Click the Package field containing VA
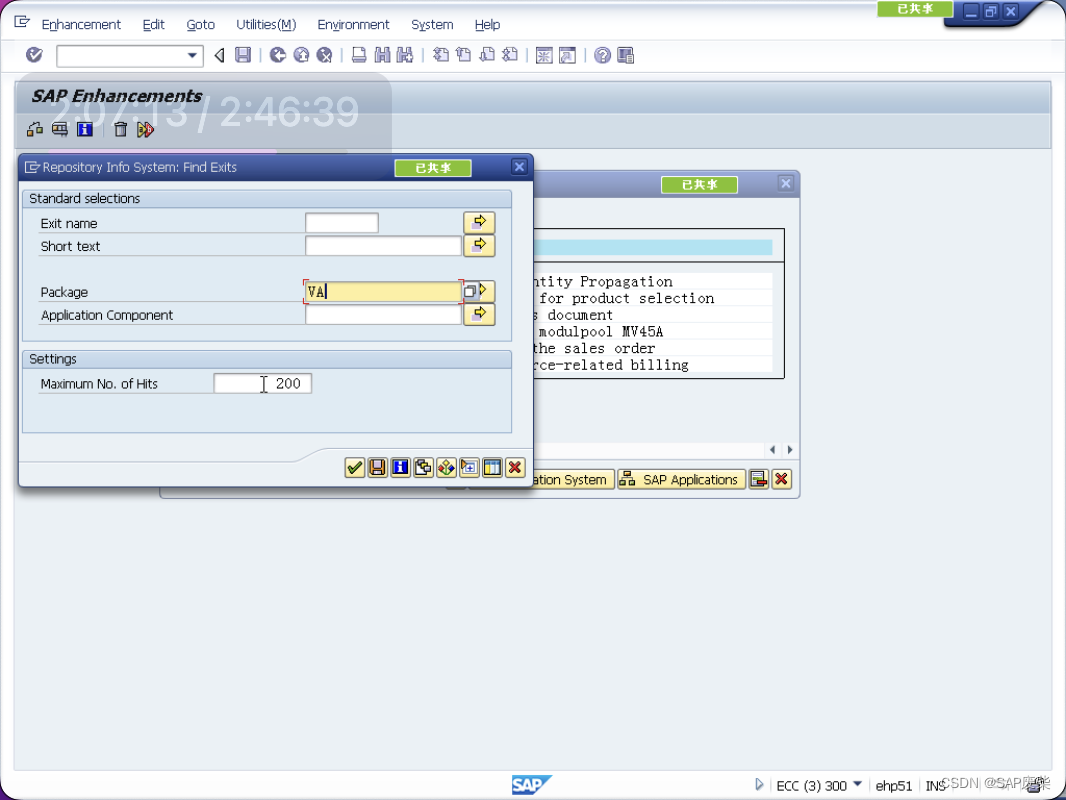Image resolution: width=1066 pixels, height=800 pixels. pyautogui.click(x=383, y=292)
